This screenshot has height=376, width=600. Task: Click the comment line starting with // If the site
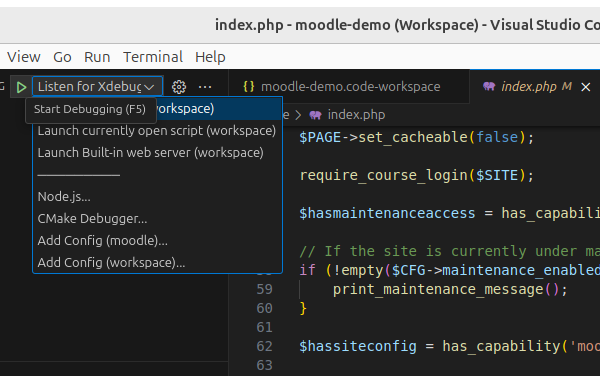[x=450, y=251]
